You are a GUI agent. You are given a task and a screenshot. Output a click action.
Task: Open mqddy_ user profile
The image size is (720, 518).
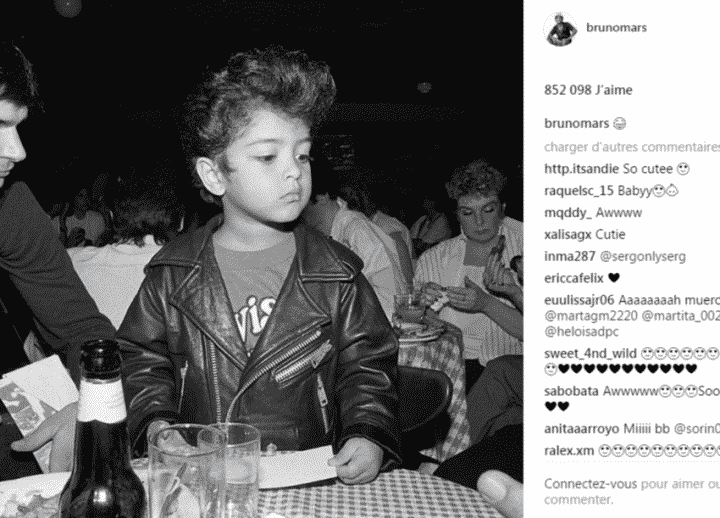point(566,213)
